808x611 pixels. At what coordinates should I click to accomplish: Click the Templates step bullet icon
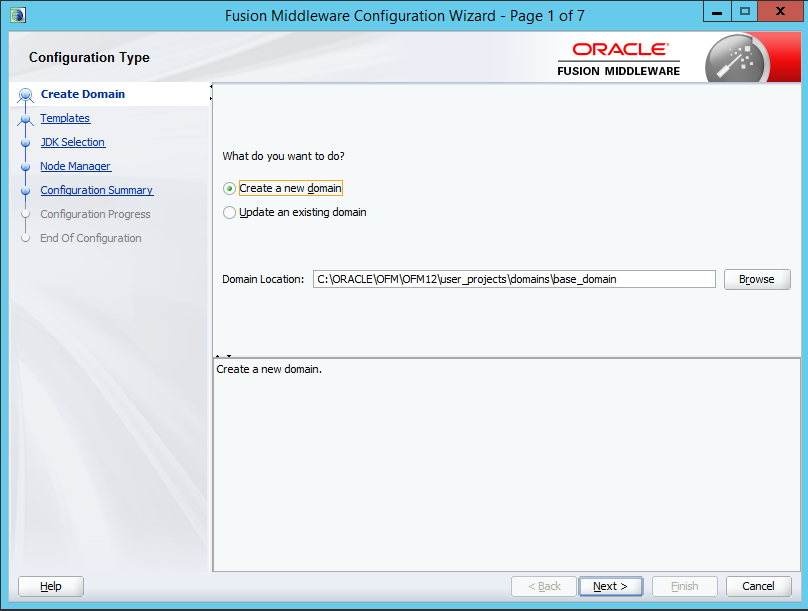click(x=26, y=119)
